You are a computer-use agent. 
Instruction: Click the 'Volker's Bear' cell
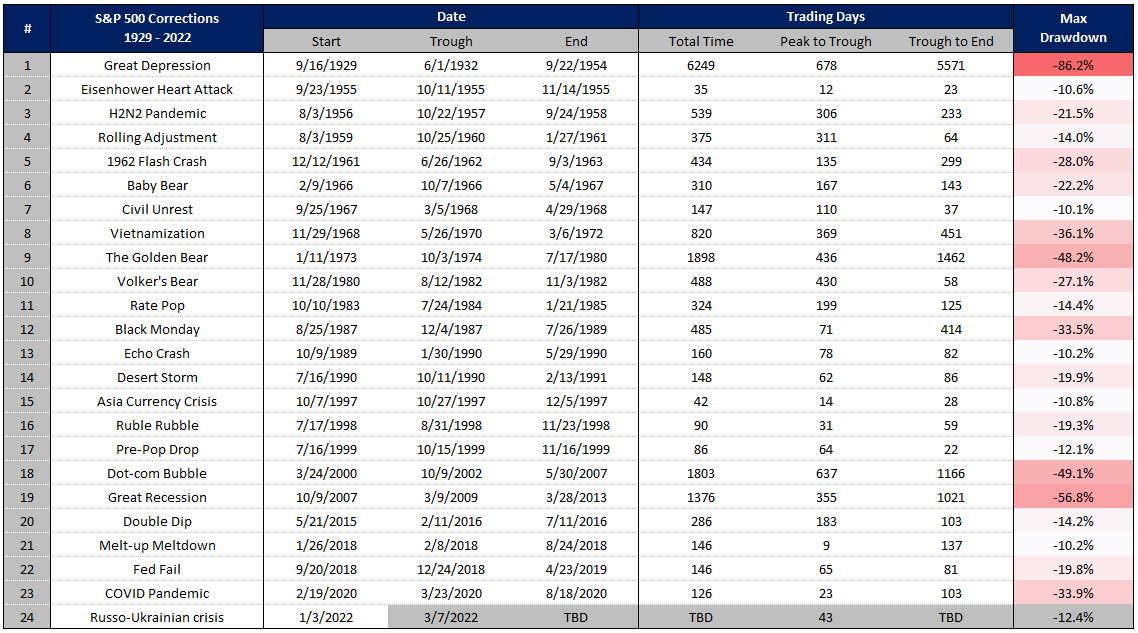pos(157,281)
